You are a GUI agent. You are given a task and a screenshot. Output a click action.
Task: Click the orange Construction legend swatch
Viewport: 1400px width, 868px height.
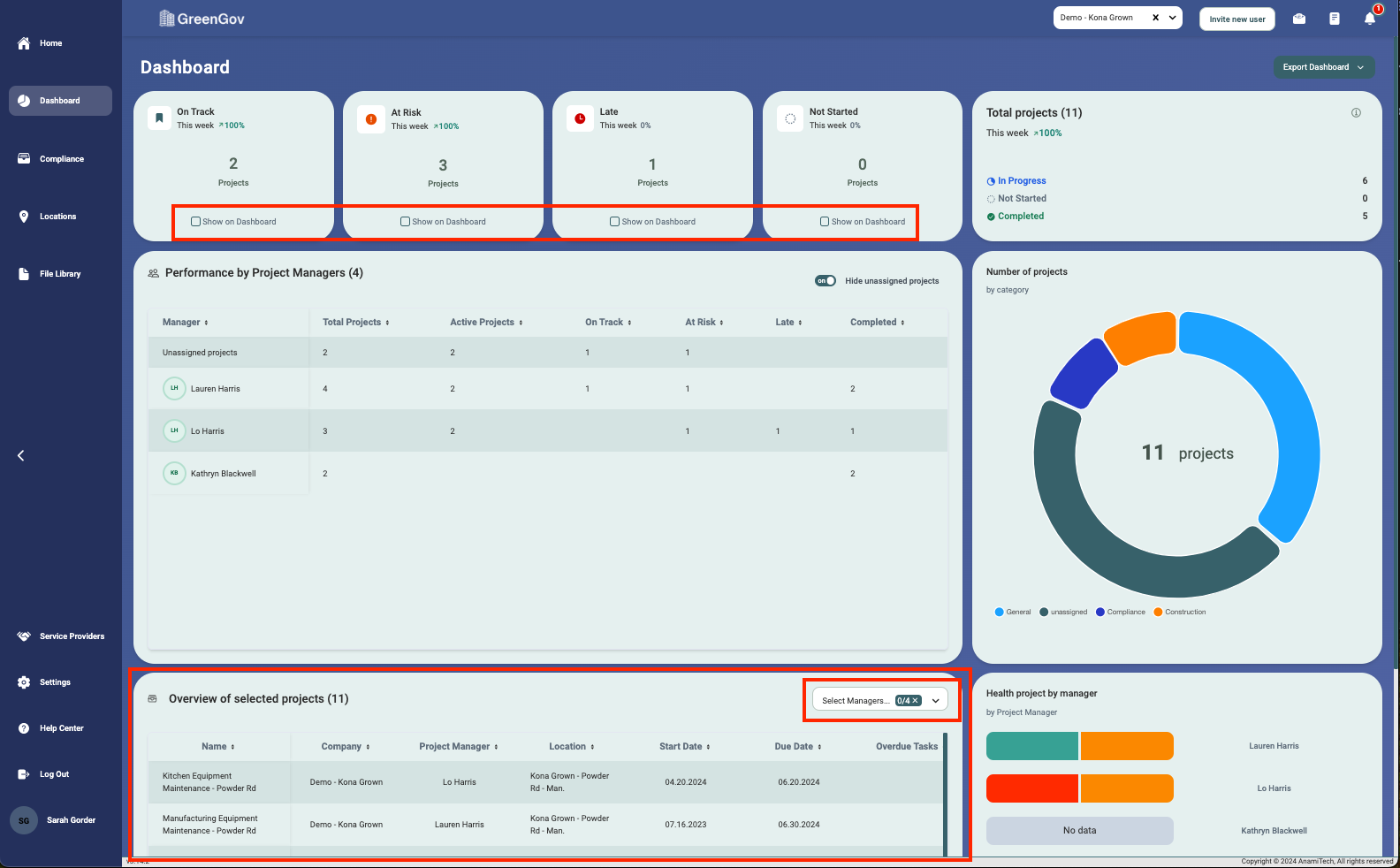pyautogui.click(x=1158, y=612)
